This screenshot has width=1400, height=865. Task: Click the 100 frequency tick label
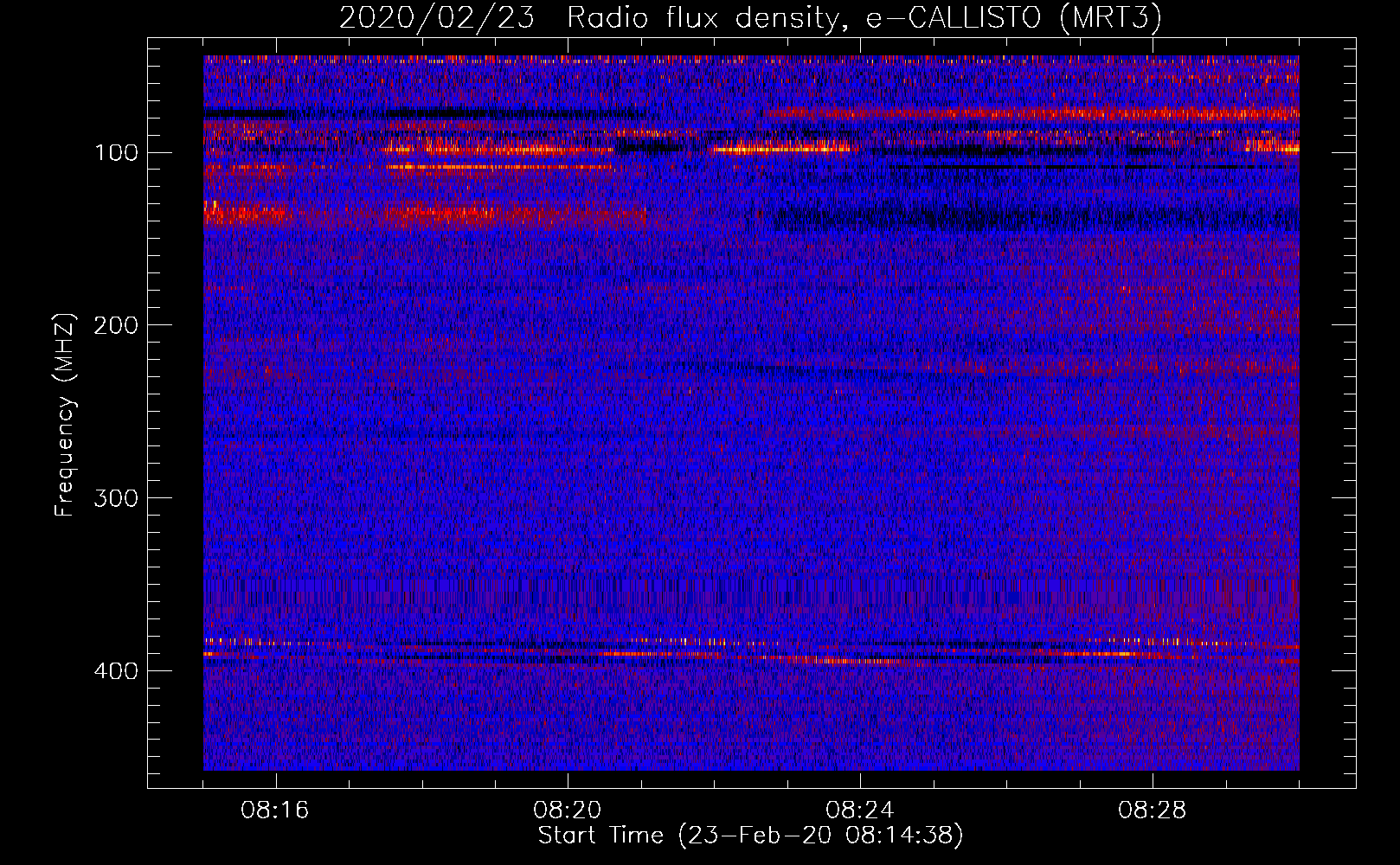115,153
